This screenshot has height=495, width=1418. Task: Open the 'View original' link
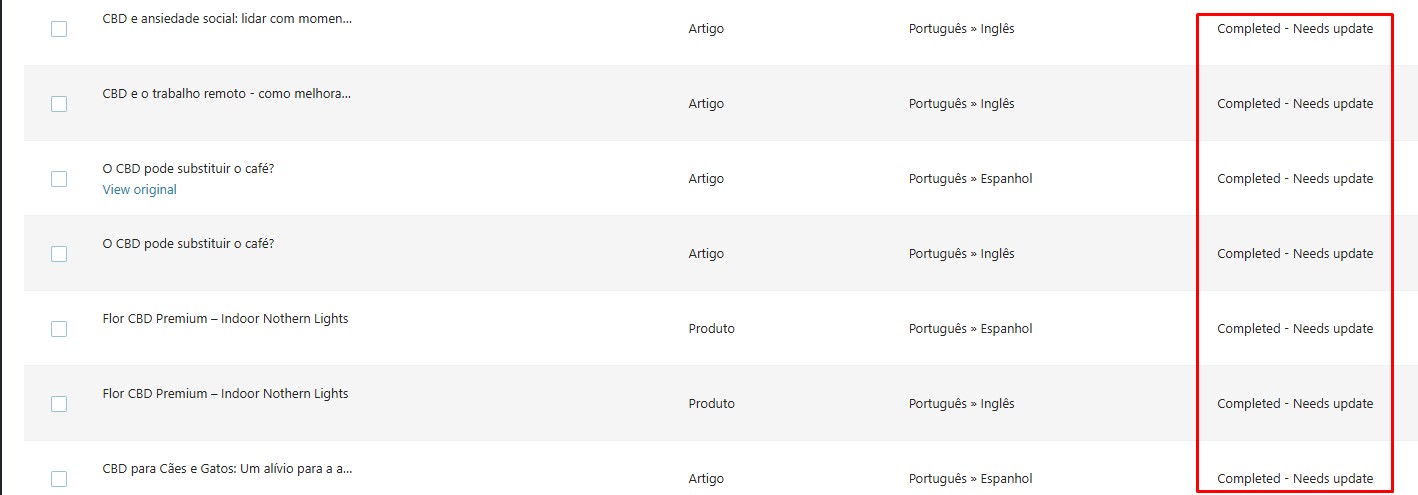pyautogui.click(x=139, y=190)
